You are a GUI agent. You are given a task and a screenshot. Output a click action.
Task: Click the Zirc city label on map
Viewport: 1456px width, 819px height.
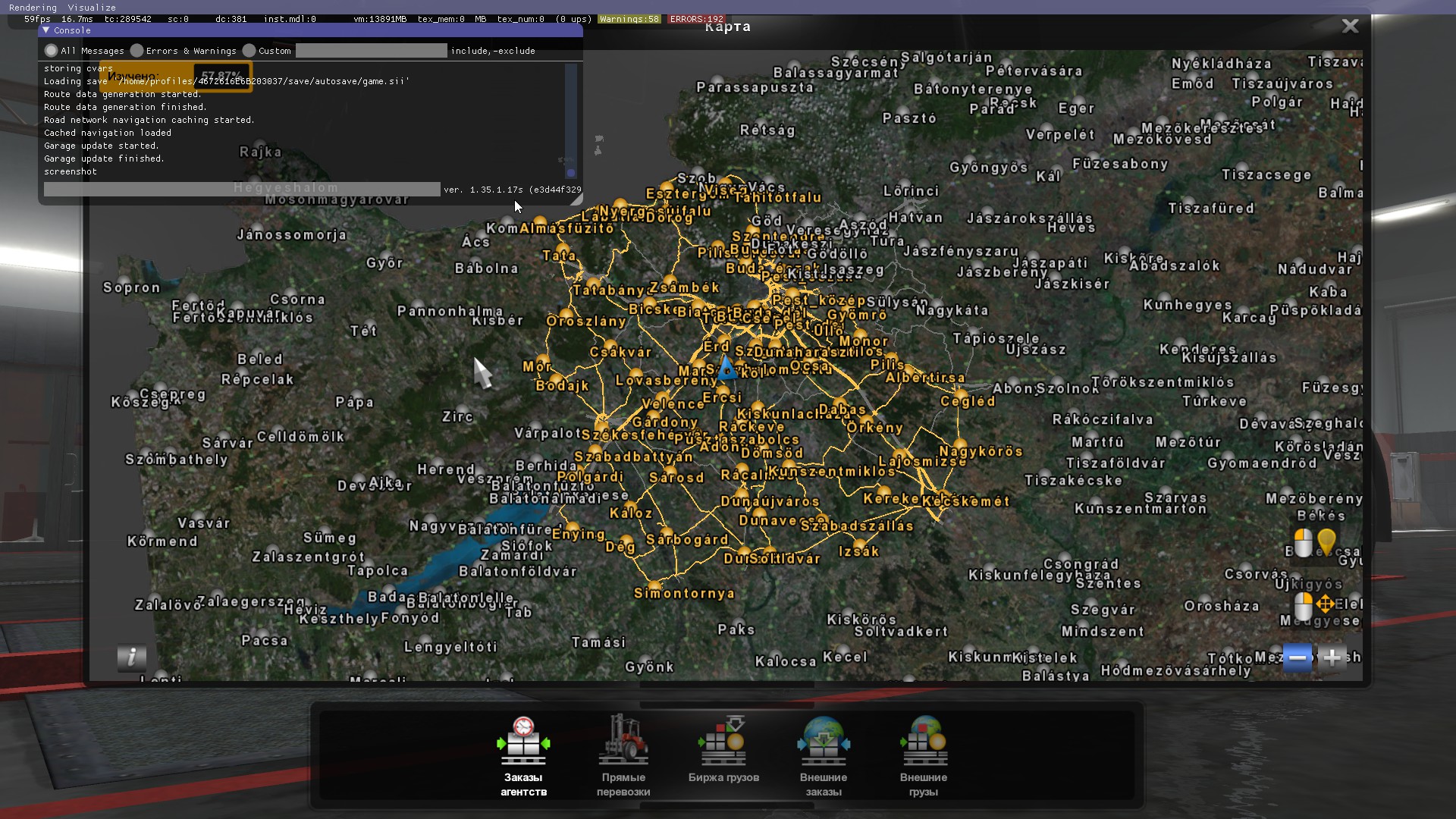click(x=458, y=416)
